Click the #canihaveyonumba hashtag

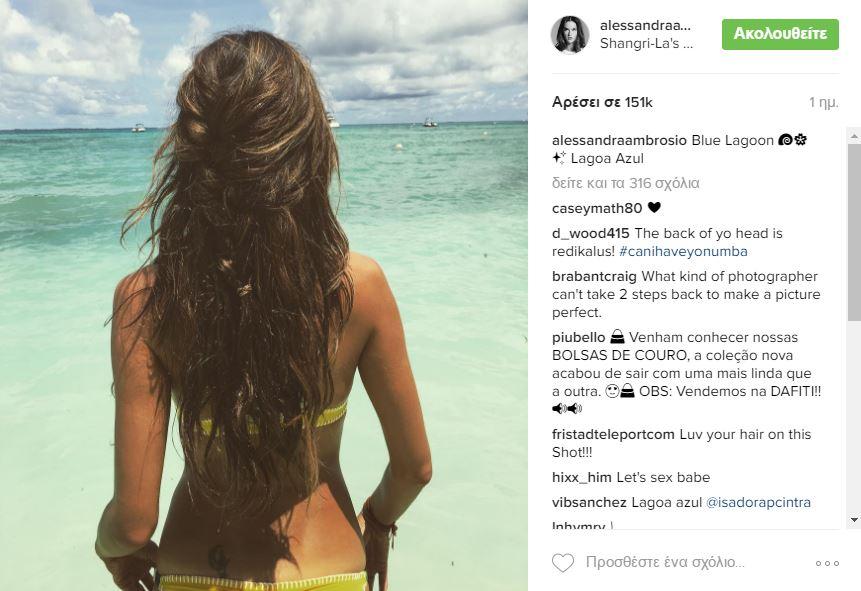[x=683, y=252]
